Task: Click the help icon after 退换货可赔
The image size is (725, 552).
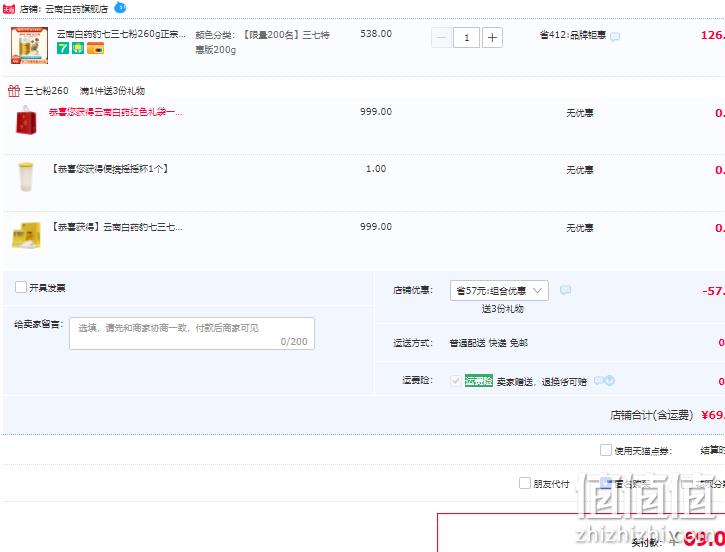Action: [609, 380]
